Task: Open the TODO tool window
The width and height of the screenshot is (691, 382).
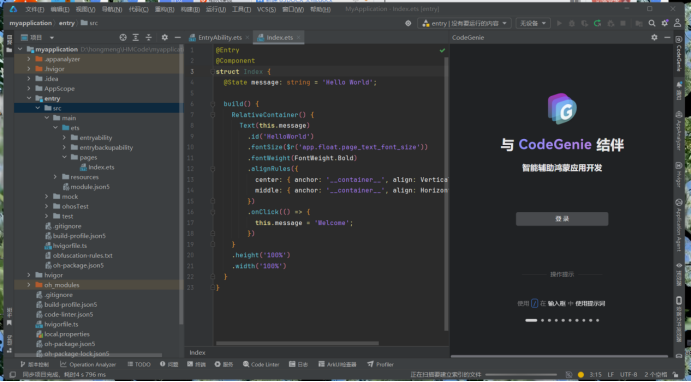Action: (139, 364)
